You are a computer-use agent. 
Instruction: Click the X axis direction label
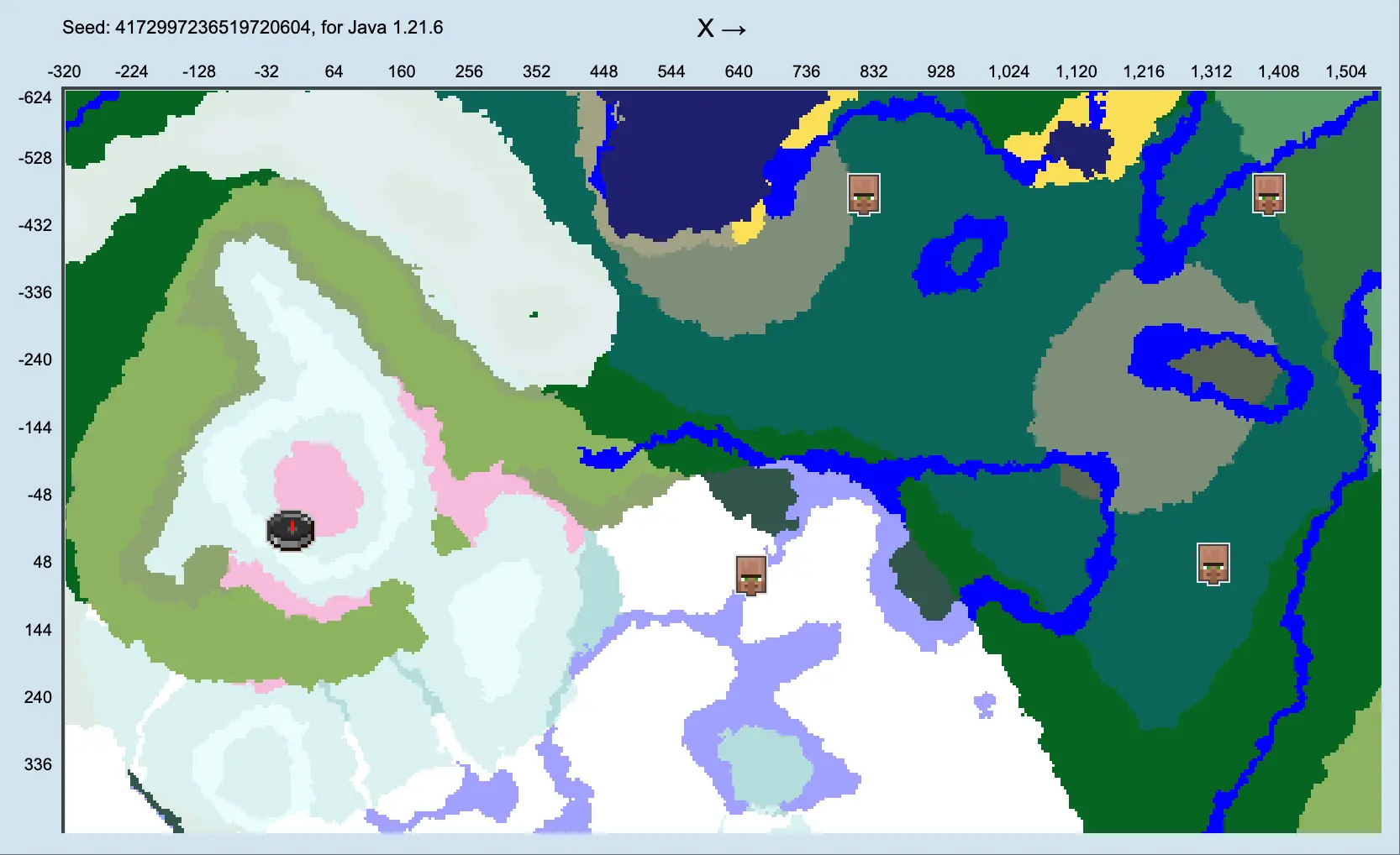pyautogui.click(x=721, y=29)
